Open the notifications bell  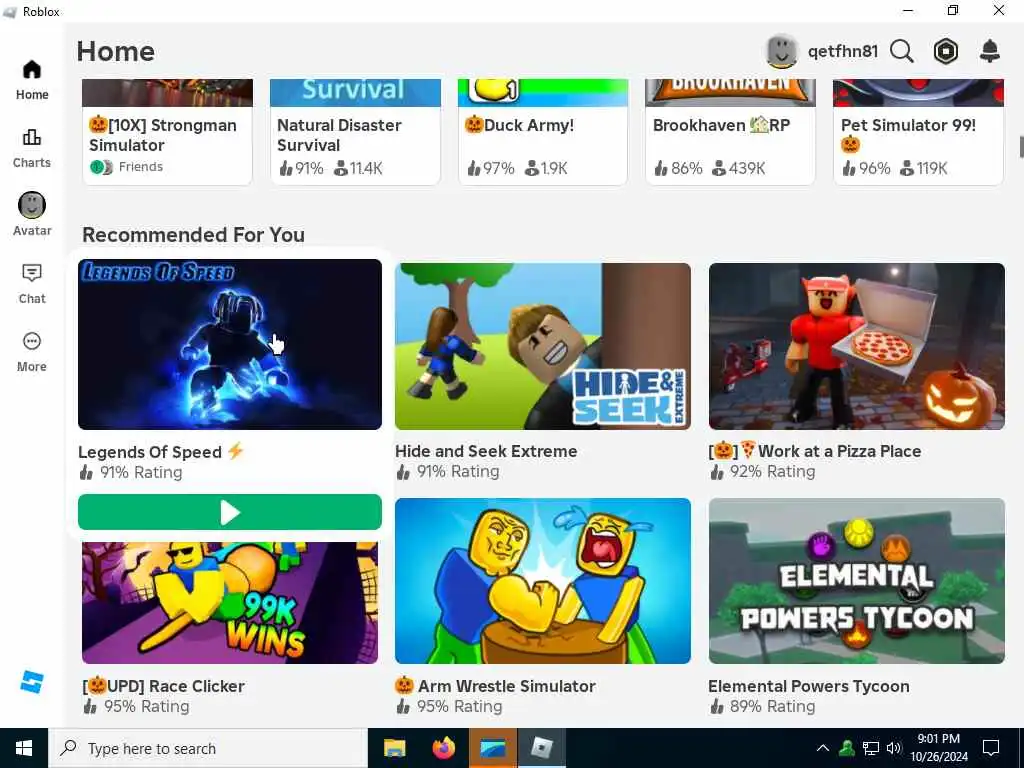tap(990, 51)
